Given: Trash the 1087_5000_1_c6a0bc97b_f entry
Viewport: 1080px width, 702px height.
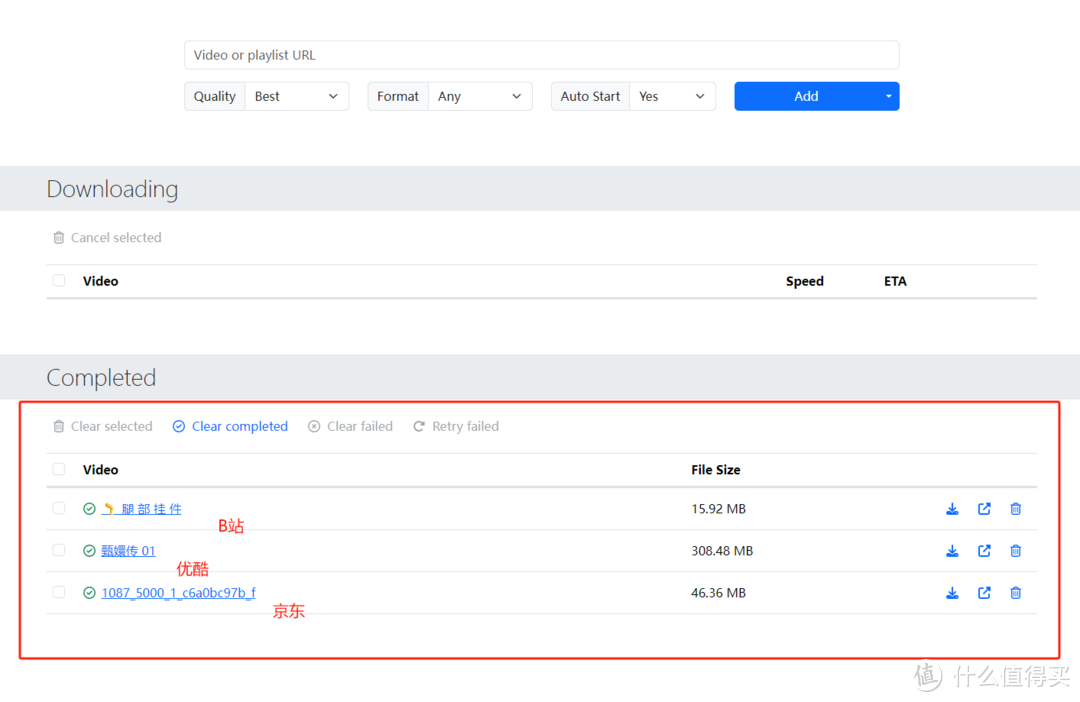Looking at the screenshot, I should [x=1015, y=593].
